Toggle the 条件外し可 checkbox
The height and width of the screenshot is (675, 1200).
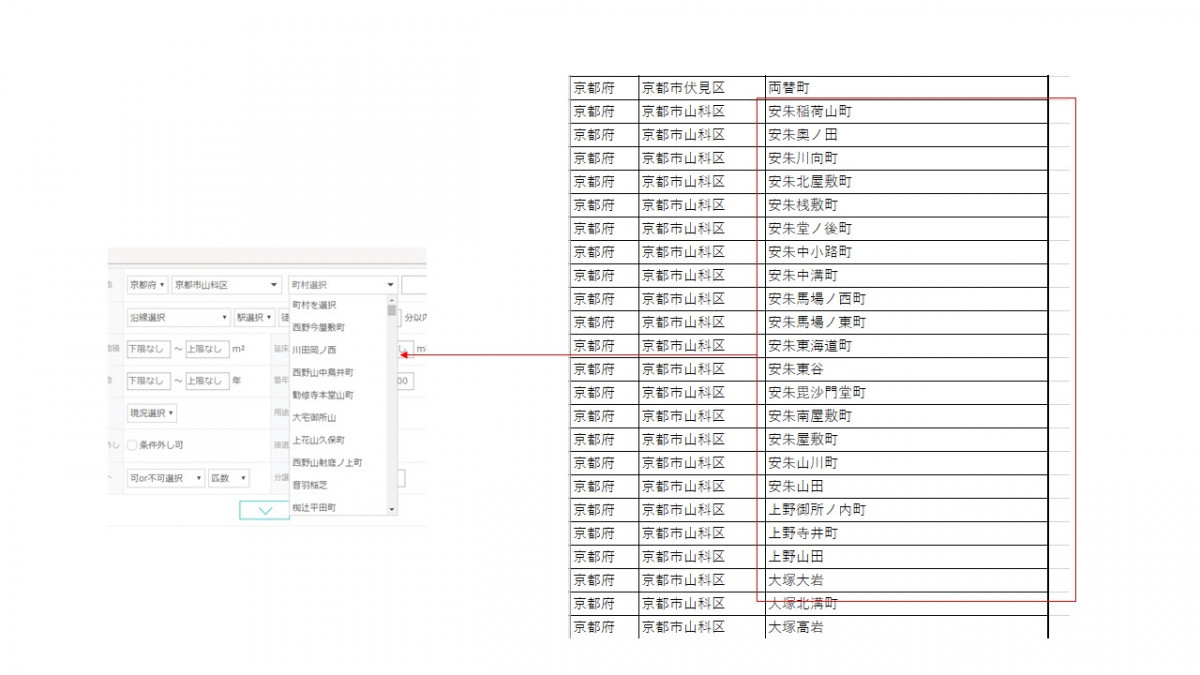(x=132, y=445)
